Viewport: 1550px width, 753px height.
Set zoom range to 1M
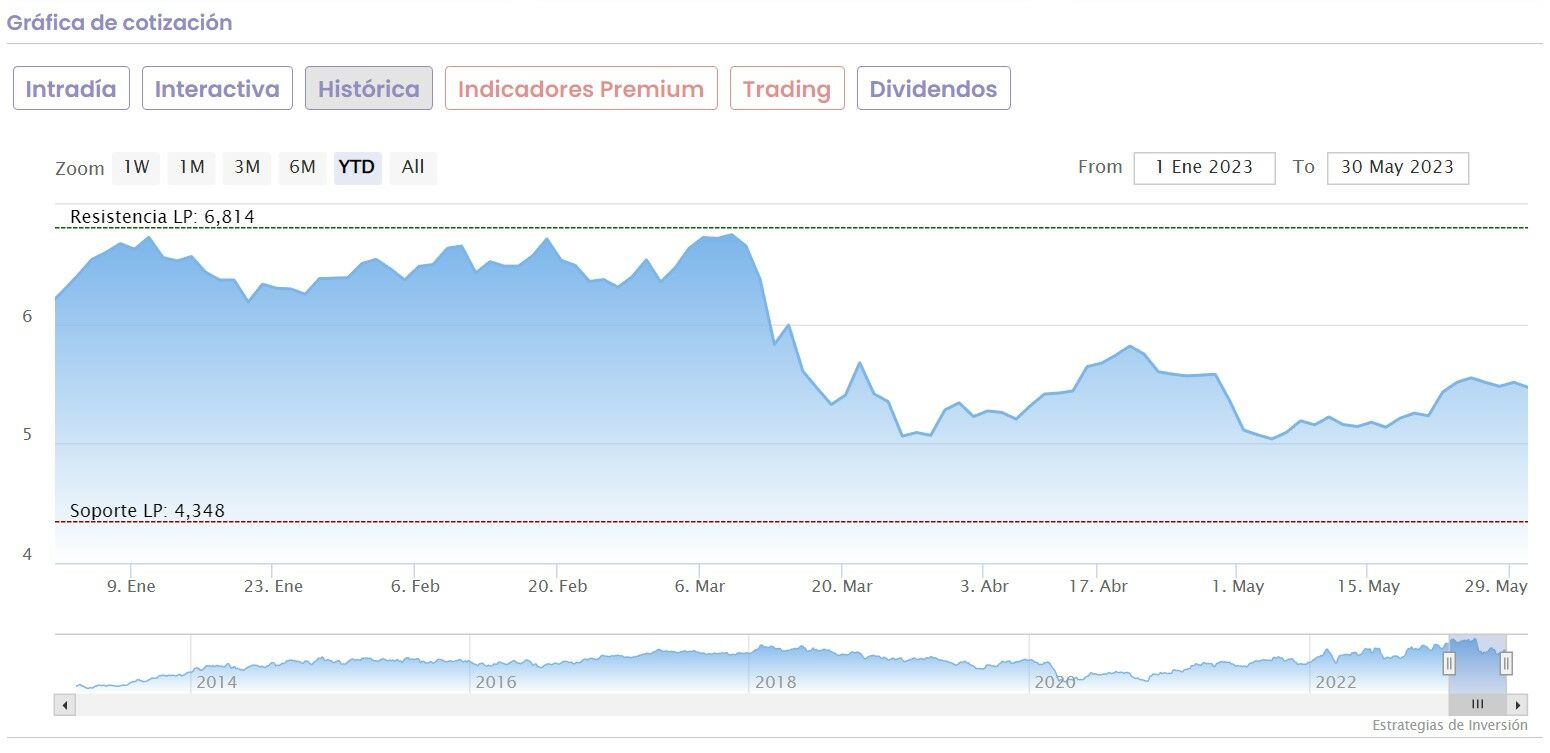click(x=192, y=167)
